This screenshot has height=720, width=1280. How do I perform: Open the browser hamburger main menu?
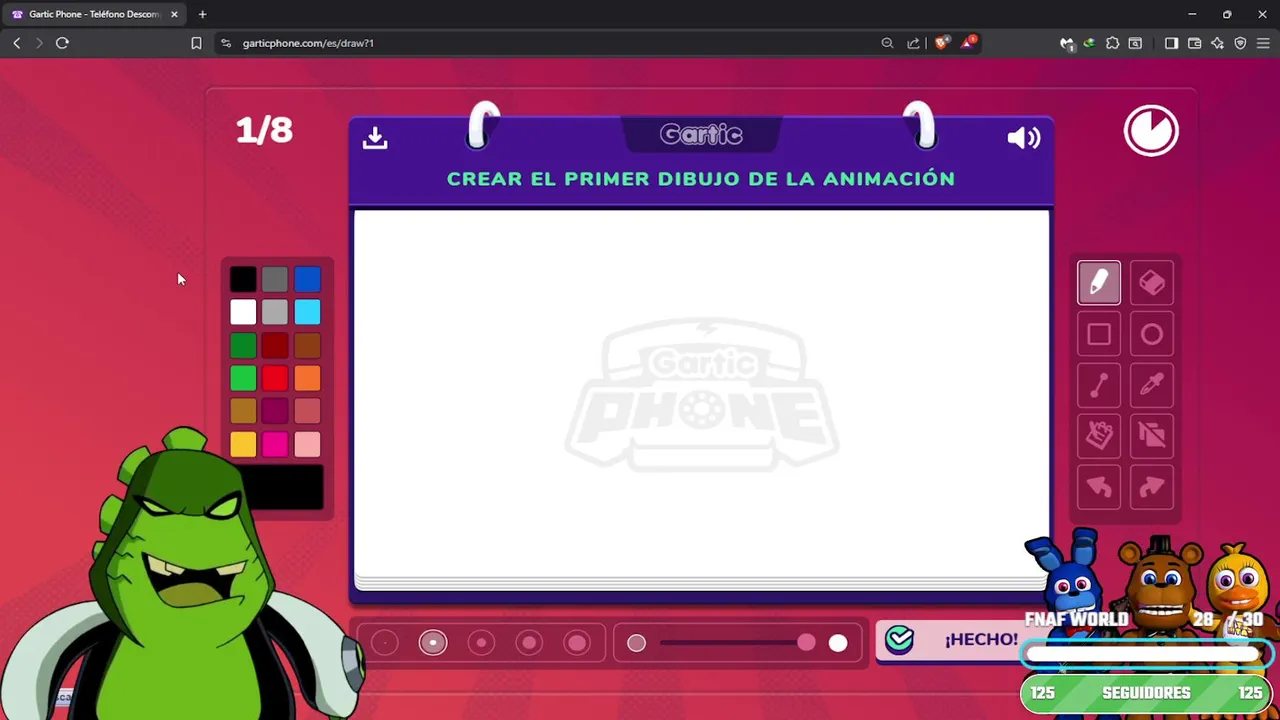coord(1263,43)
